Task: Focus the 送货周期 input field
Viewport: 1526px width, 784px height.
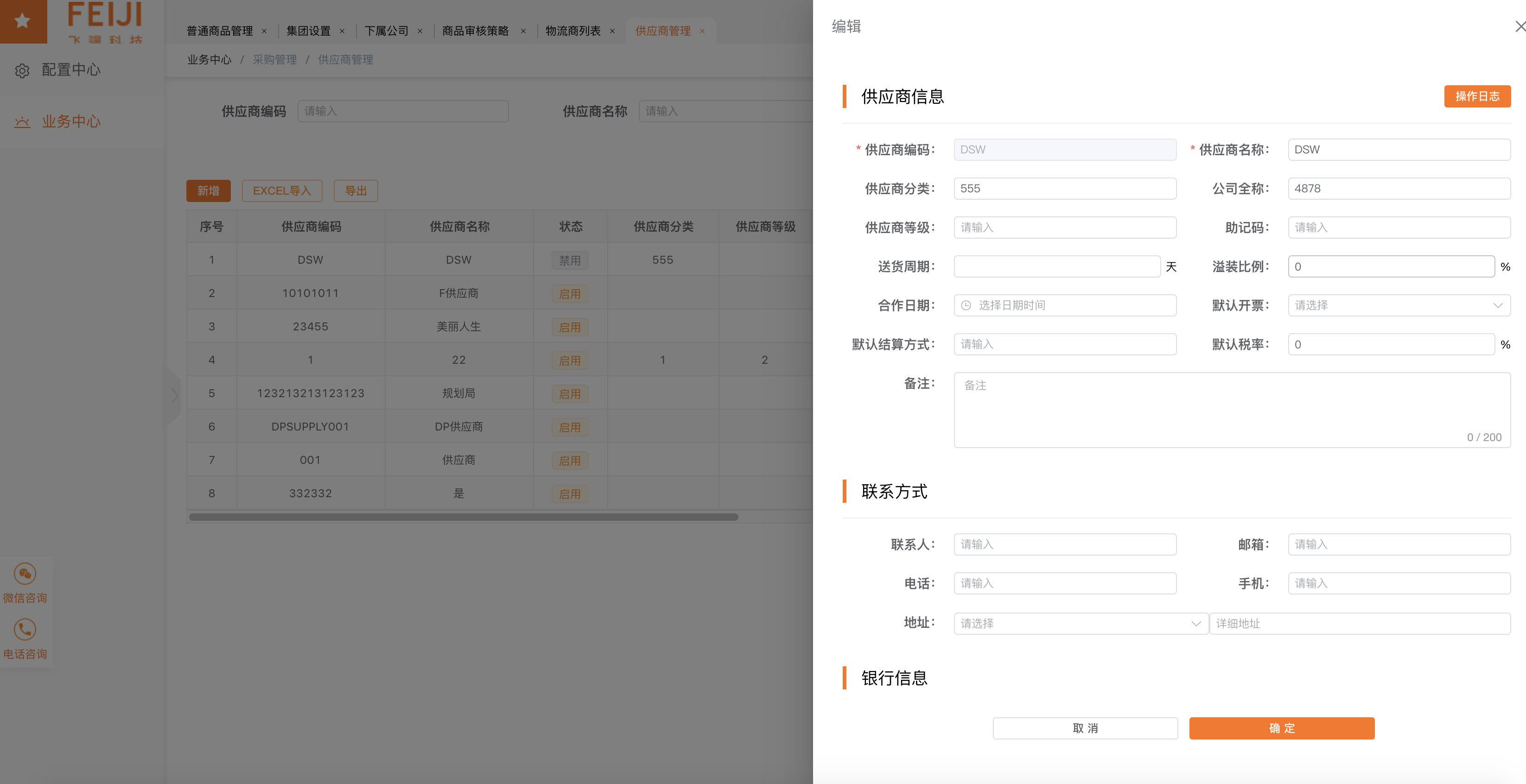Action: (1057, 266)
